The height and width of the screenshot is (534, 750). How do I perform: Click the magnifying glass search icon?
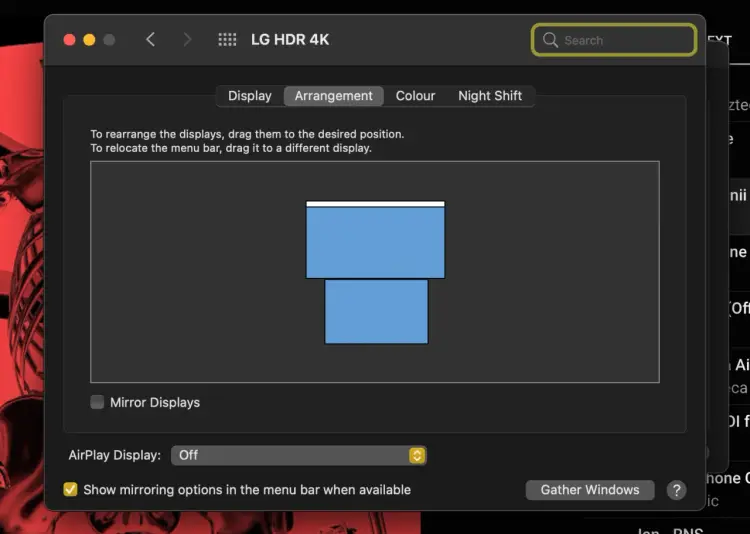(x=550, y=40)
